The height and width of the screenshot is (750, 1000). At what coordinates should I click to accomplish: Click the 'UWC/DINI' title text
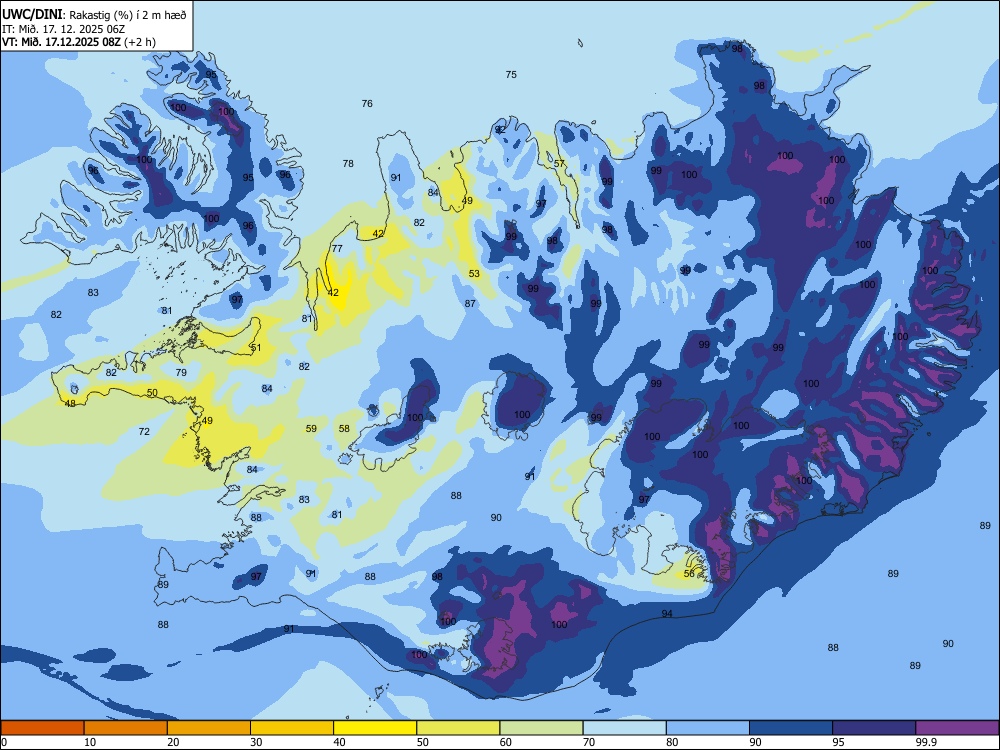tap(33, 15)
